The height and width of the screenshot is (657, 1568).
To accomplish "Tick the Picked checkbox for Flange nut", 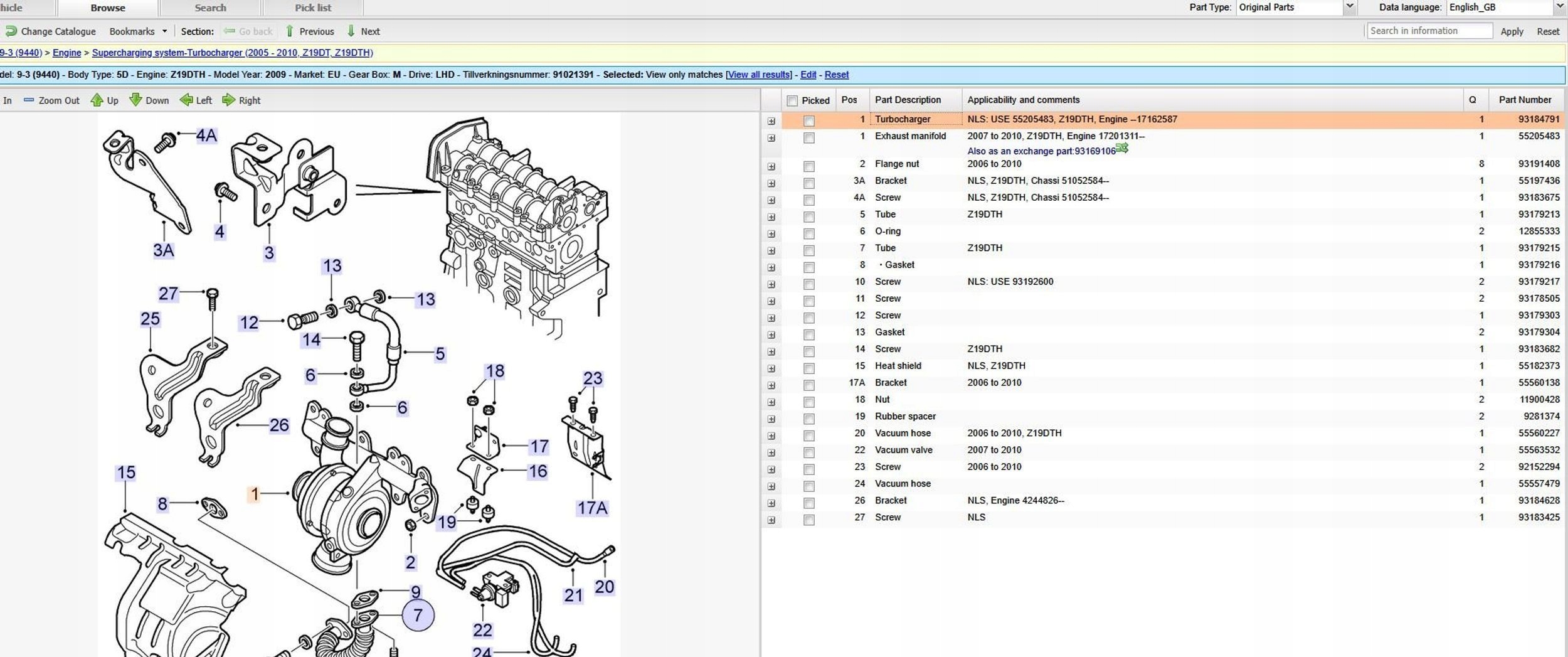I will point(809,166).
